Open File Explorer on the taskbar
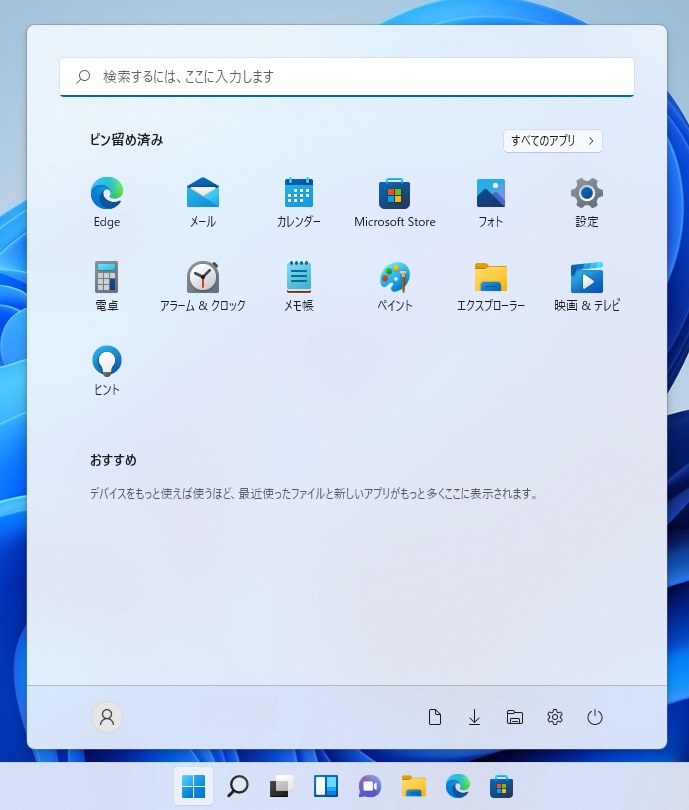689x810 pixels. coord(414,786)
